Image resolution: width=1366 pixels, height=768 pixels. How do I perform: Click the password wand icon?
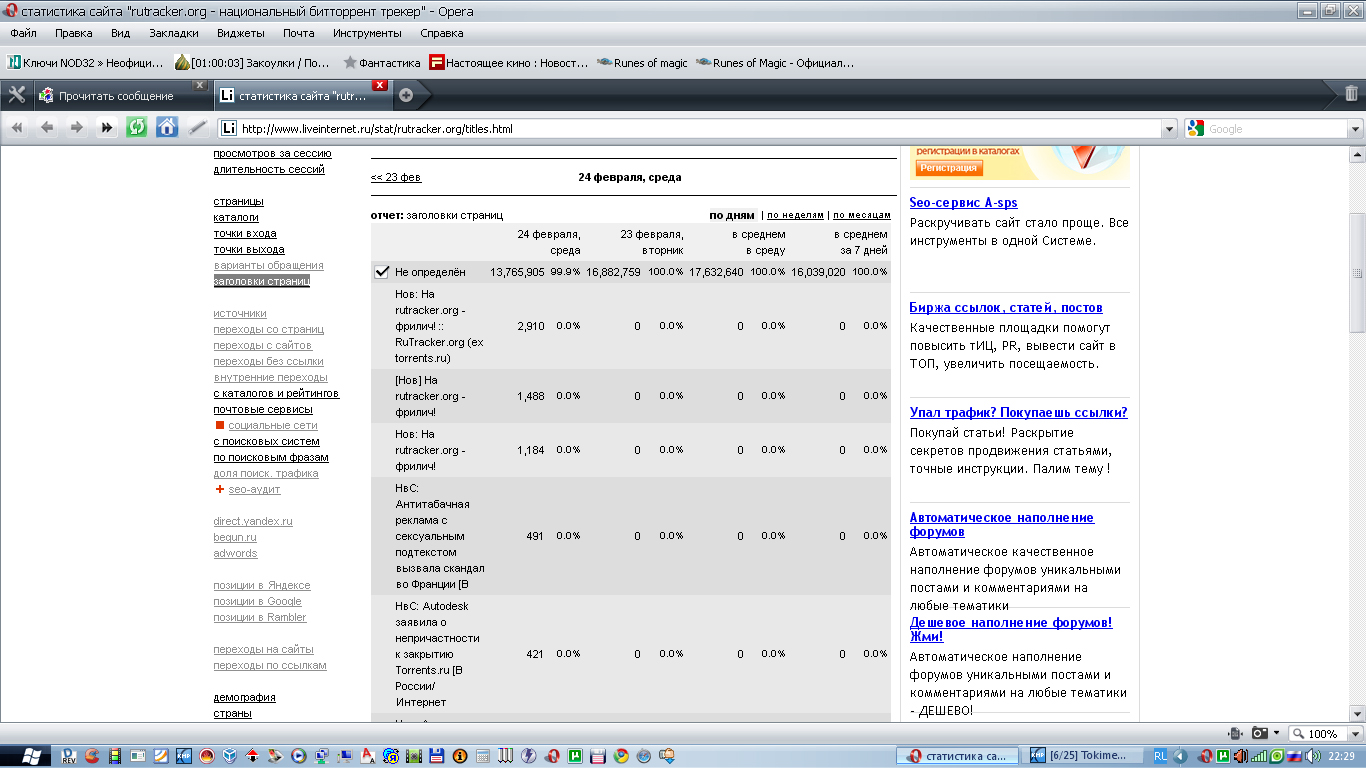[198, 128]
